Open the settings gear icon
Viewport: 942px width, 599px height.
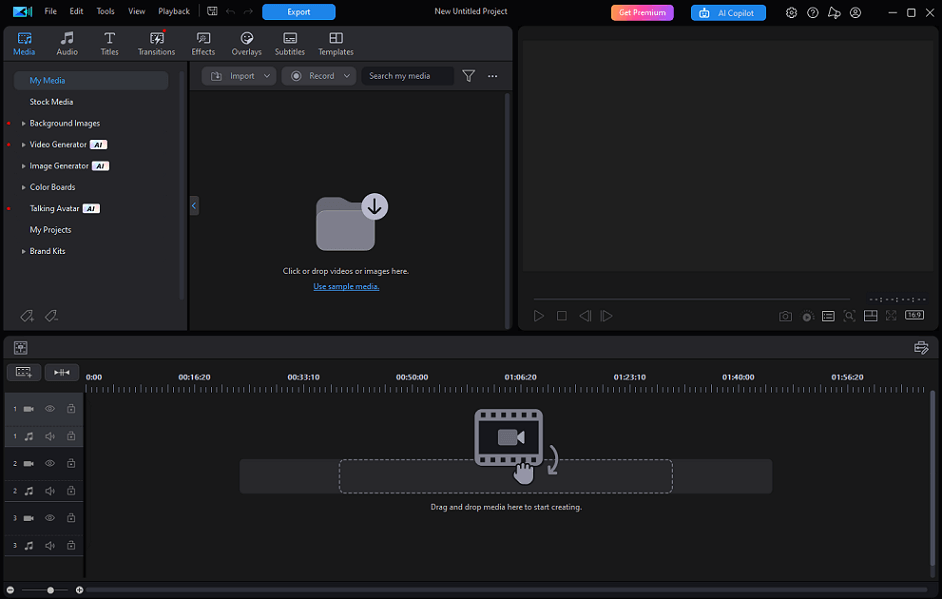[x=791, y=13]
